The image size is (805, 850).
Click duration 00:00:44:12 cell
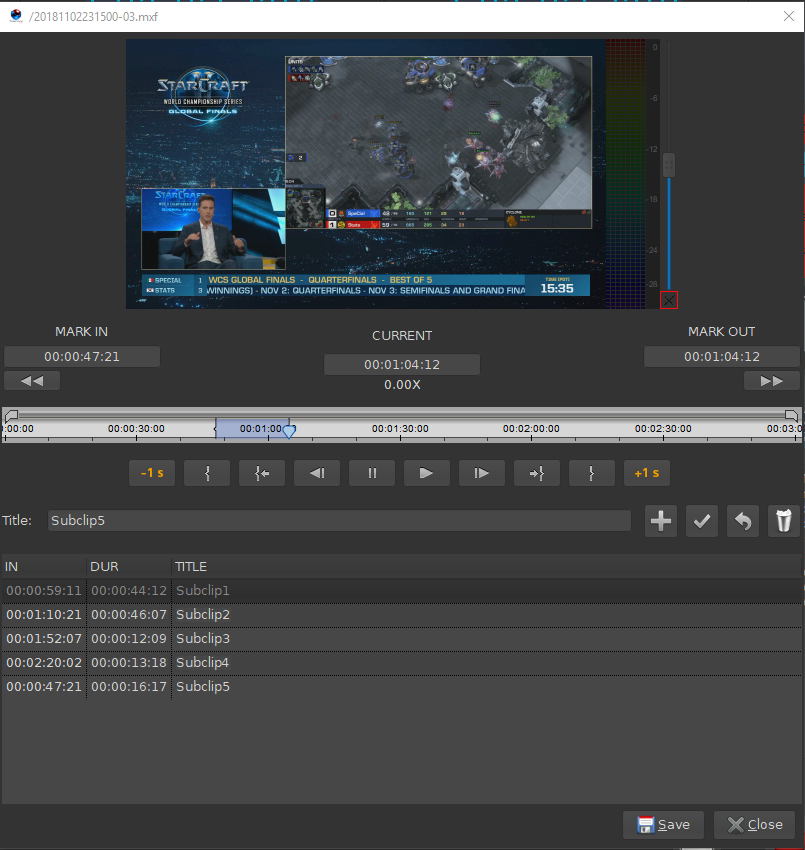point(129,590)
